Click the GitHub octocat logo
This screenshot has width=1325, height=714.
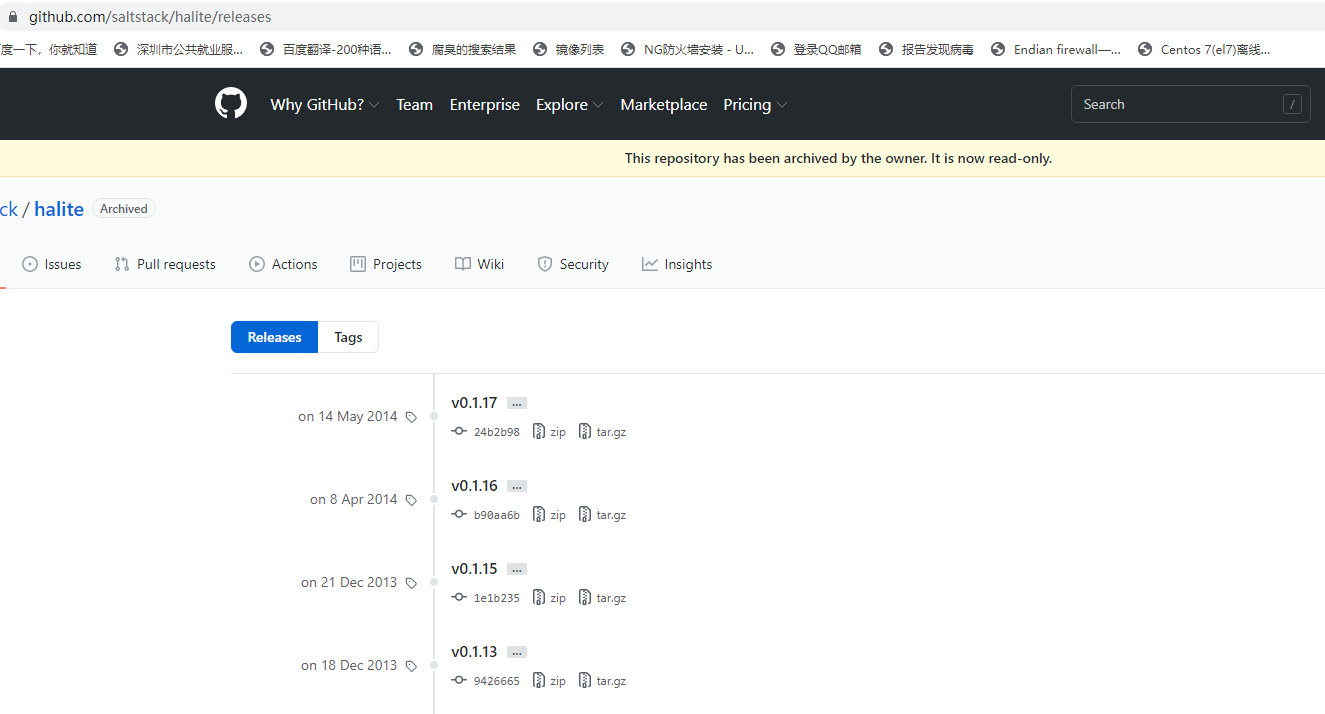click(231, 104)
